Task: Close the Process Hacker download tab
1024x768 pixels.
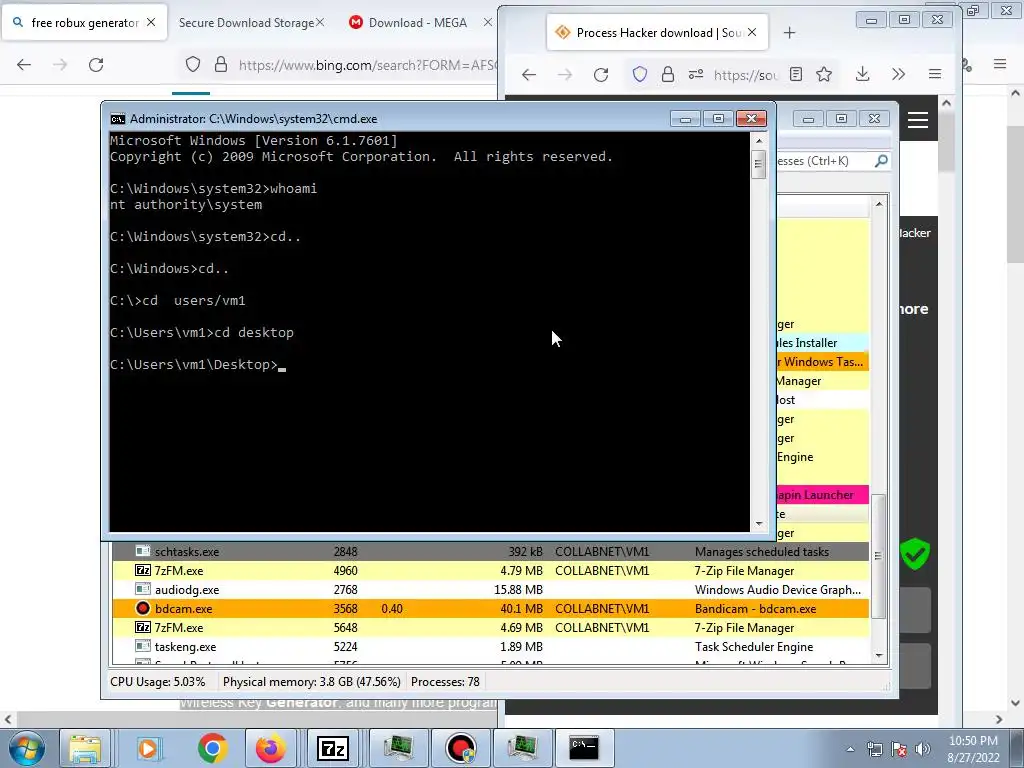Action: (752, 32)
